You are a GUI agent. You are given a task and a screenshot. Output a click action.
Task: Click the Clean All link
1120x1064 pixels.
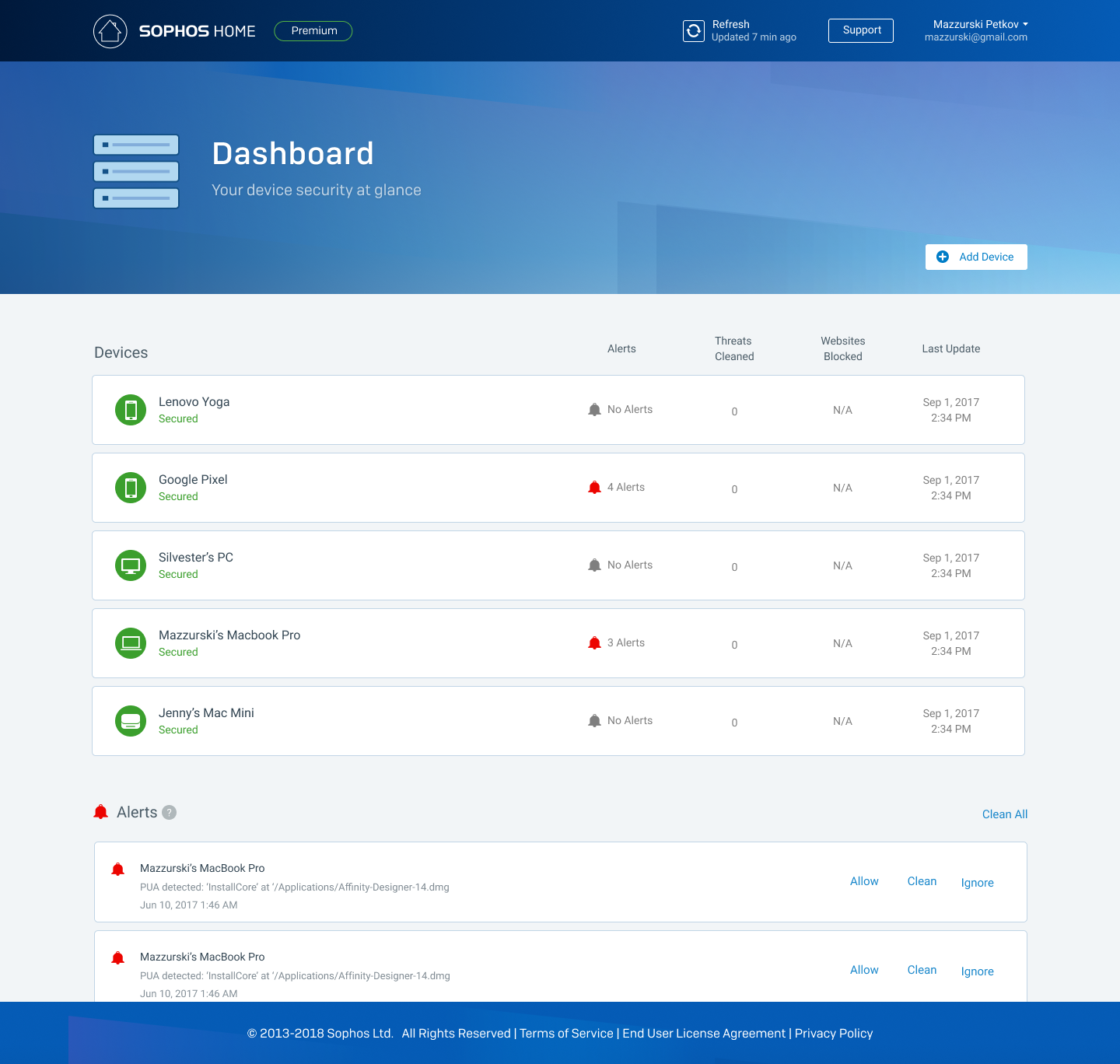coord(1005,814)
